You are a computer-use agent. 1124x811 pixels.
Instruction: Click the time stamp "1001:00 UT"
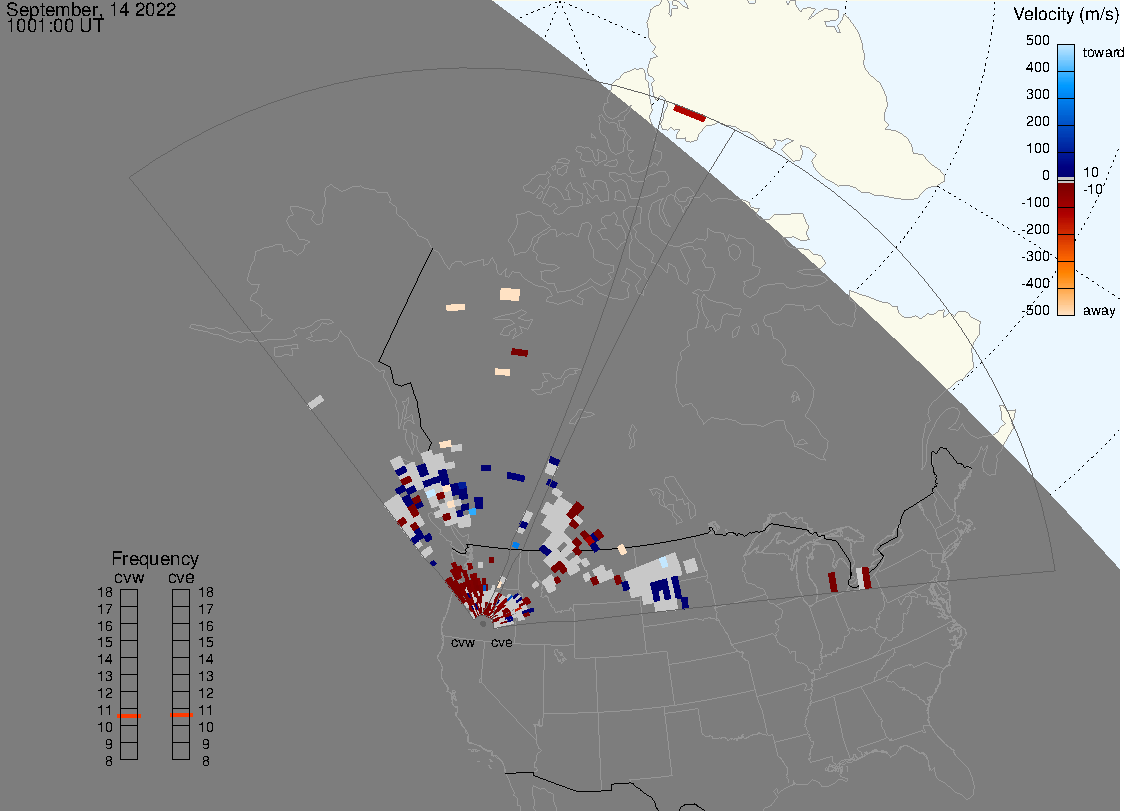[55, 26]
